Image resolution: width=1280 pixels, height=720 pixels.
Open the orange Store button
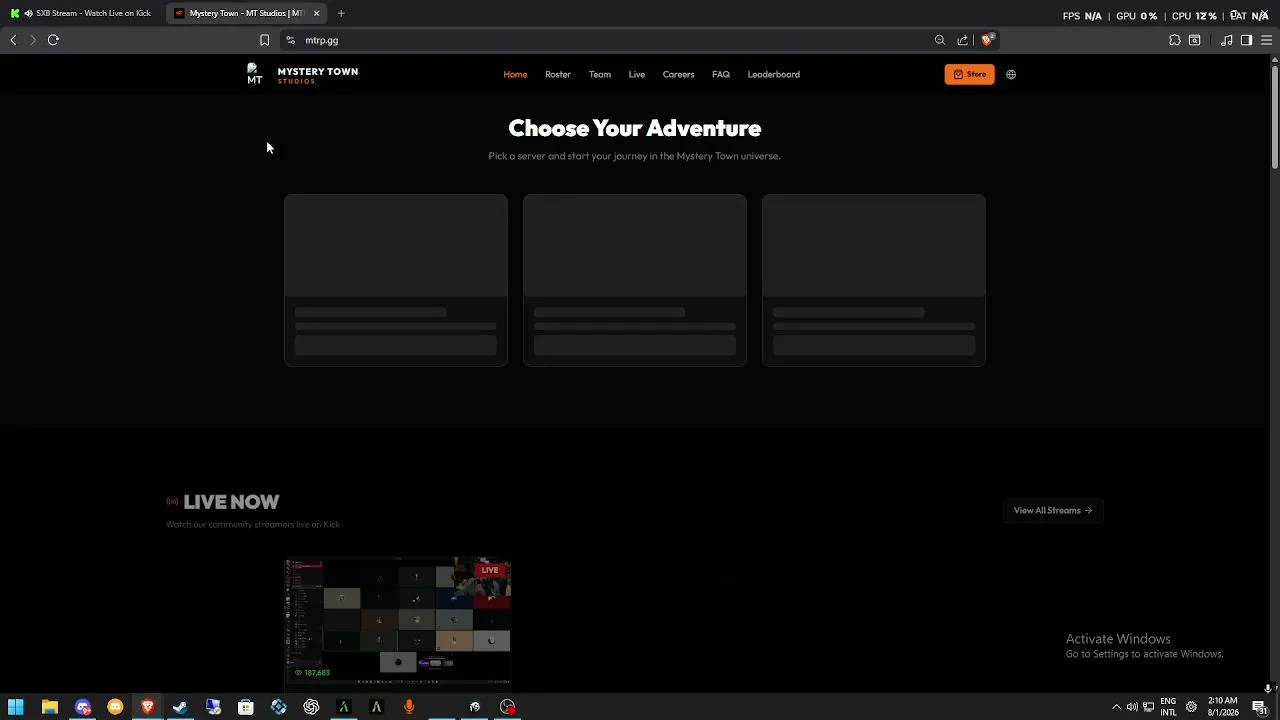pos(969,74)
